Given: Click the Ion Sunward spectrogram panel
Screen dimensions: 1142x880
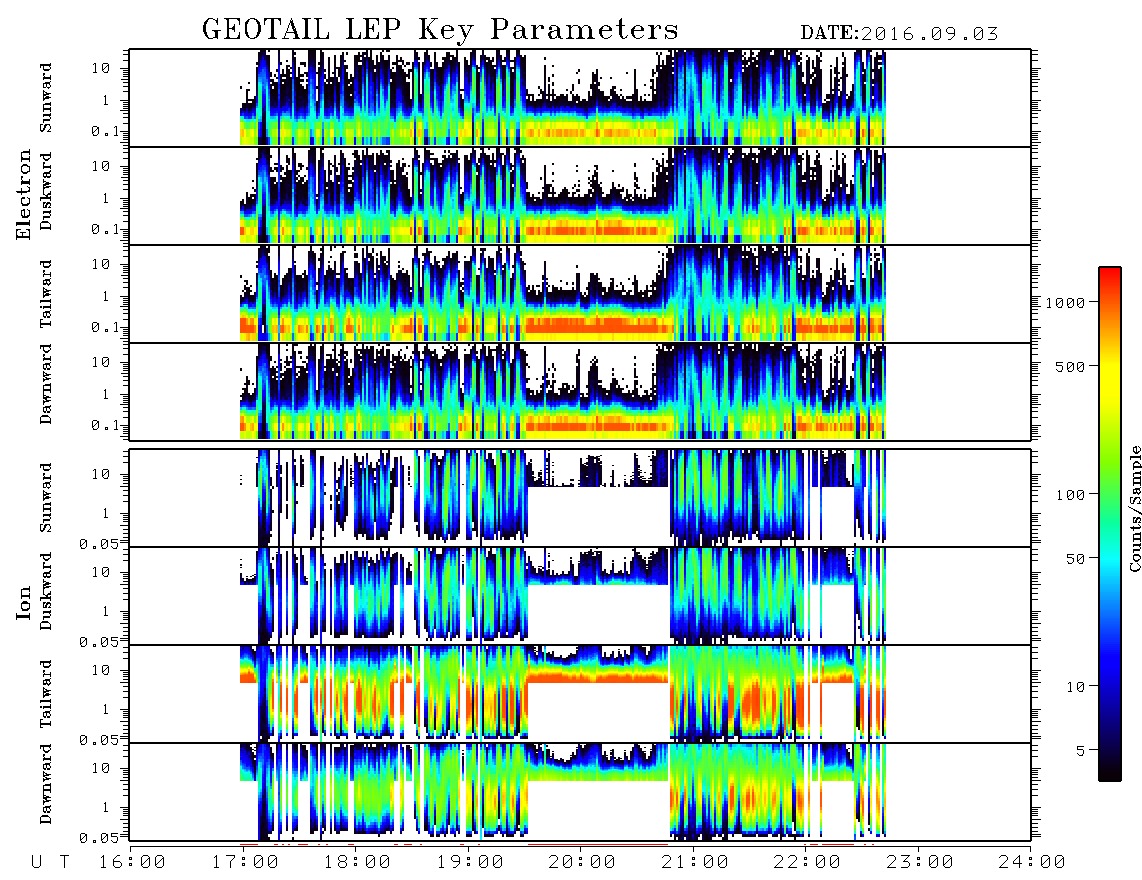Looking at the screenshot, I should pos(580,498).
